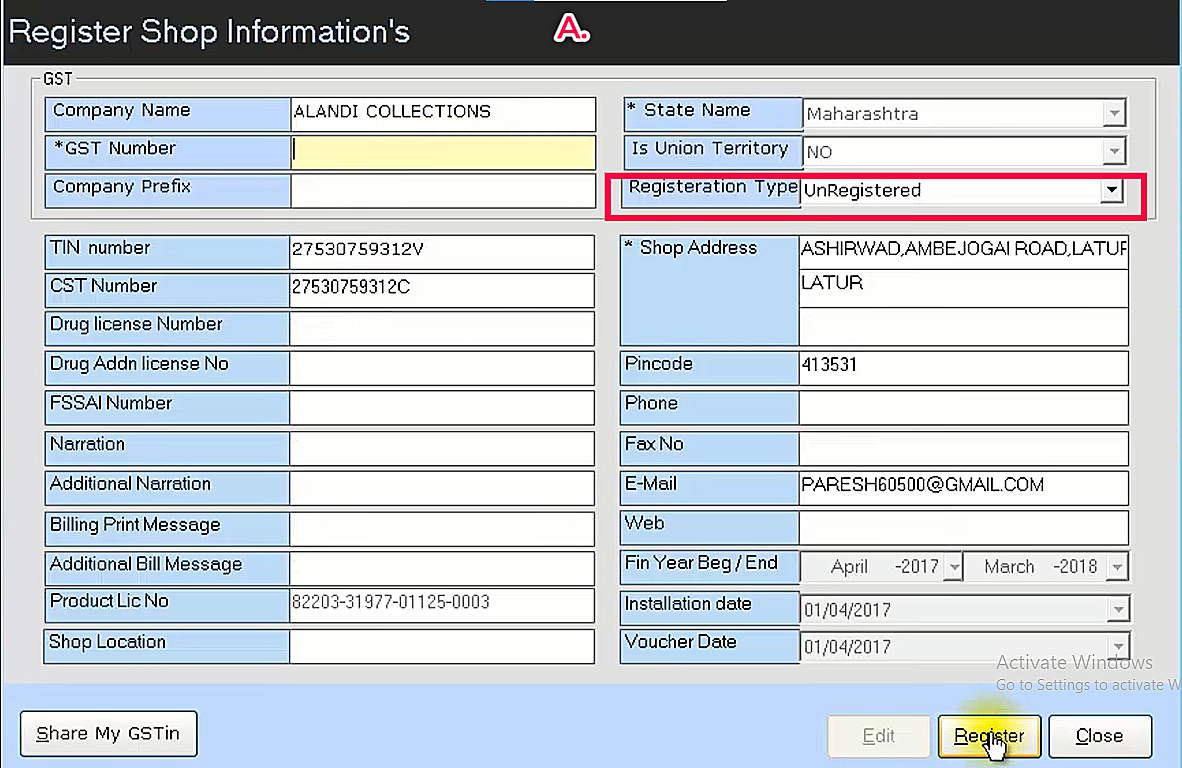1182x768 pixels.
Task: Open the Installation date dropdown arrow
Action: (x=1118, y=609)
